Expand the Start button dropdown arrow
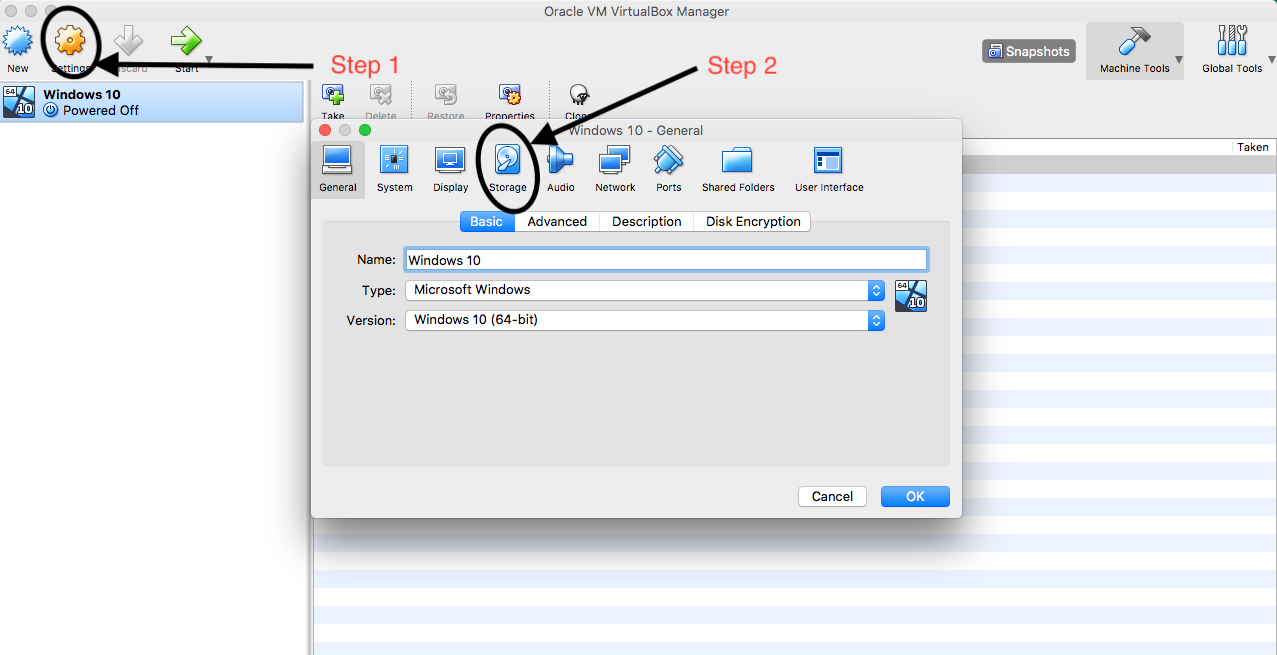This screenshot has height=655, width=1277. tap(208, 59)
